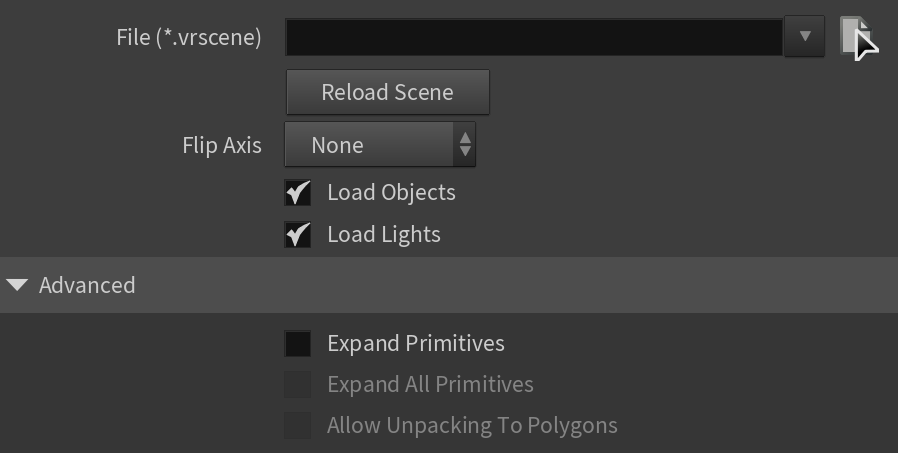
Task: Click the Flip Axis parameter label
Action: [x=222, y=145]
